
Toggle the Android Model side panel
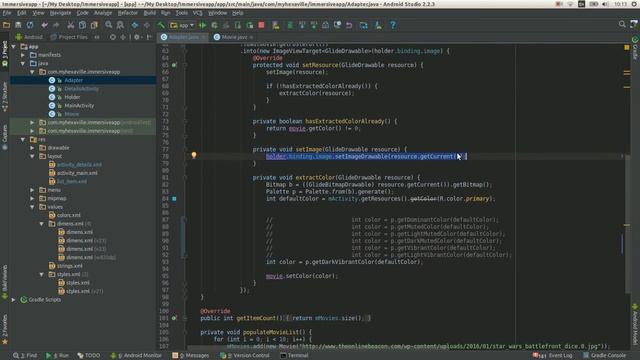pyautogui.click(x=635, y=325)
